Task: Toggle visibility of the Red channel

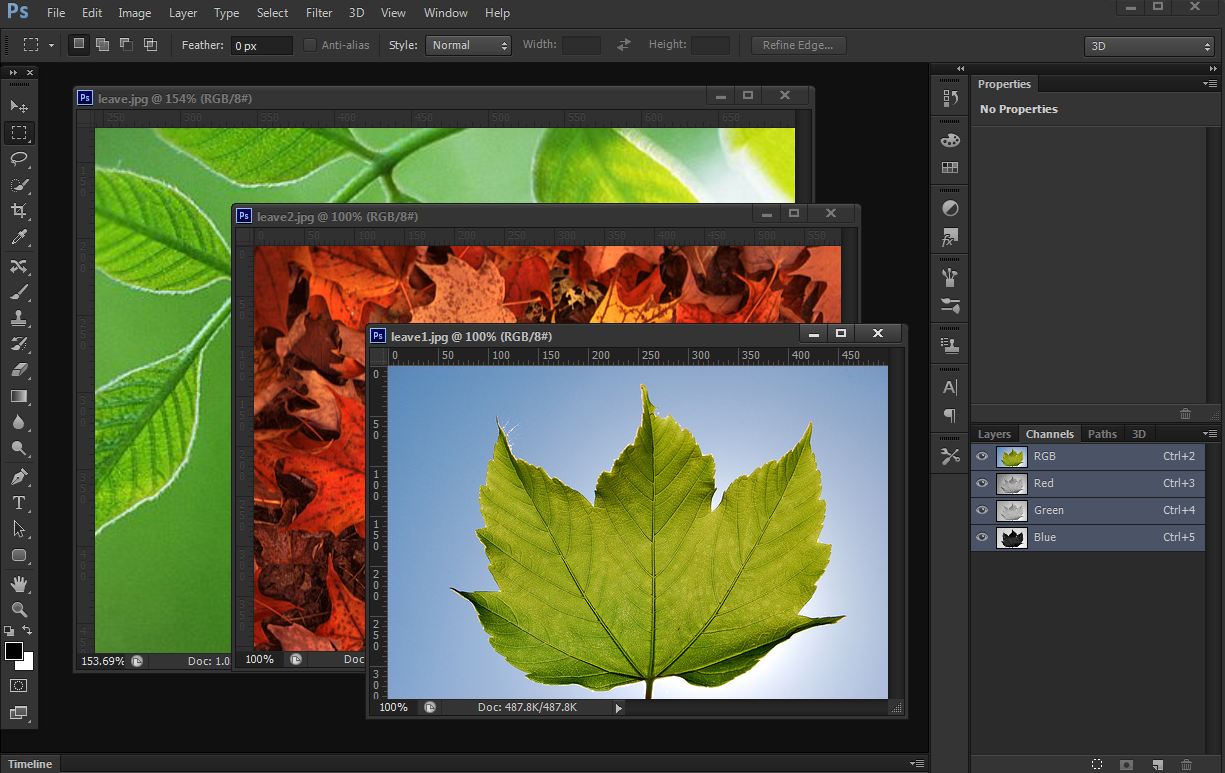Action: point(981,483)
